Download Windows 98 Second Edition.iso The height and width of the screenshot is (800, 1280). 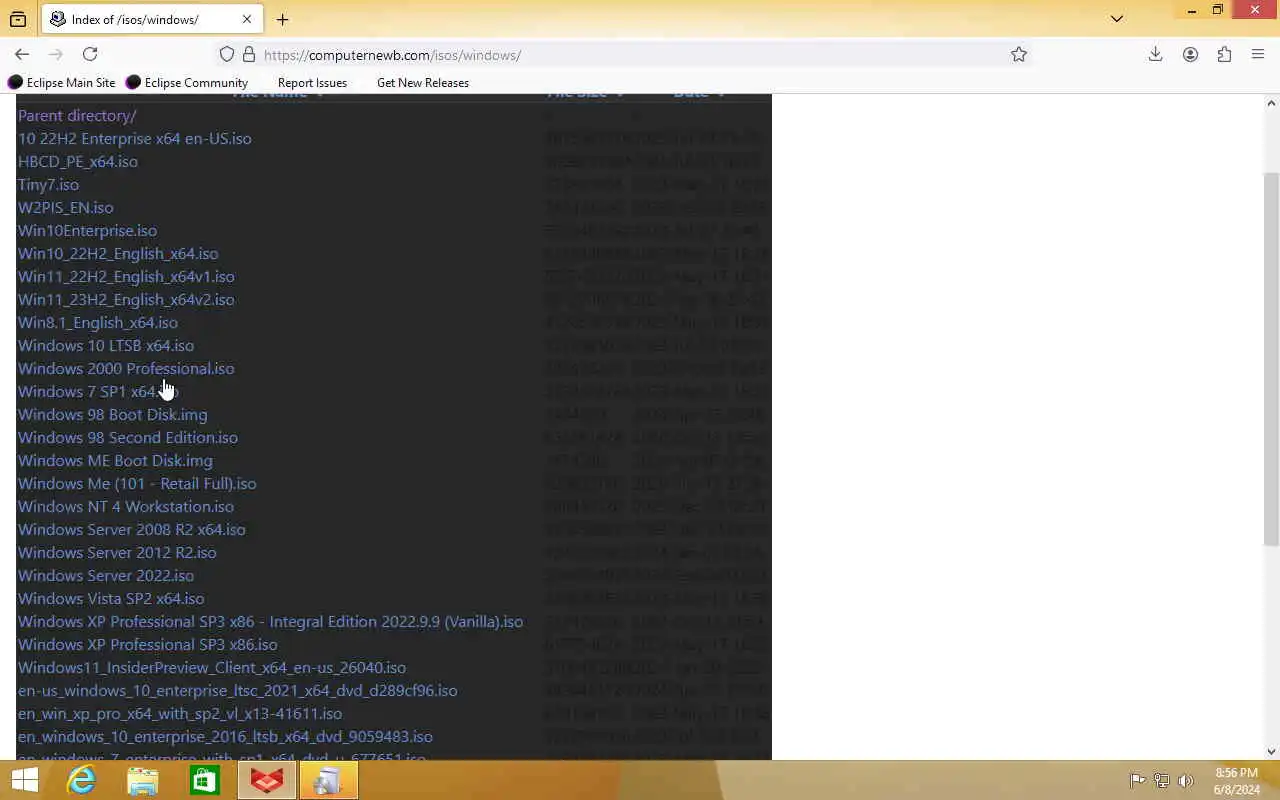(128, 437)
